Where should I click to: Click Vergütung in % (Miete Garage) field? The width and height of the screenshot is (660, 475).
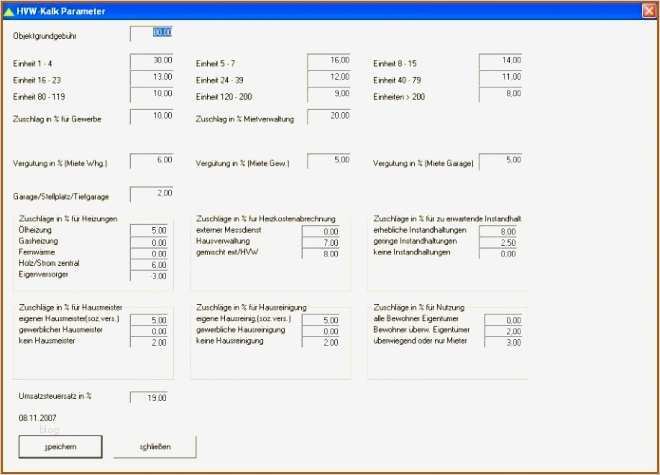point(500,161)
